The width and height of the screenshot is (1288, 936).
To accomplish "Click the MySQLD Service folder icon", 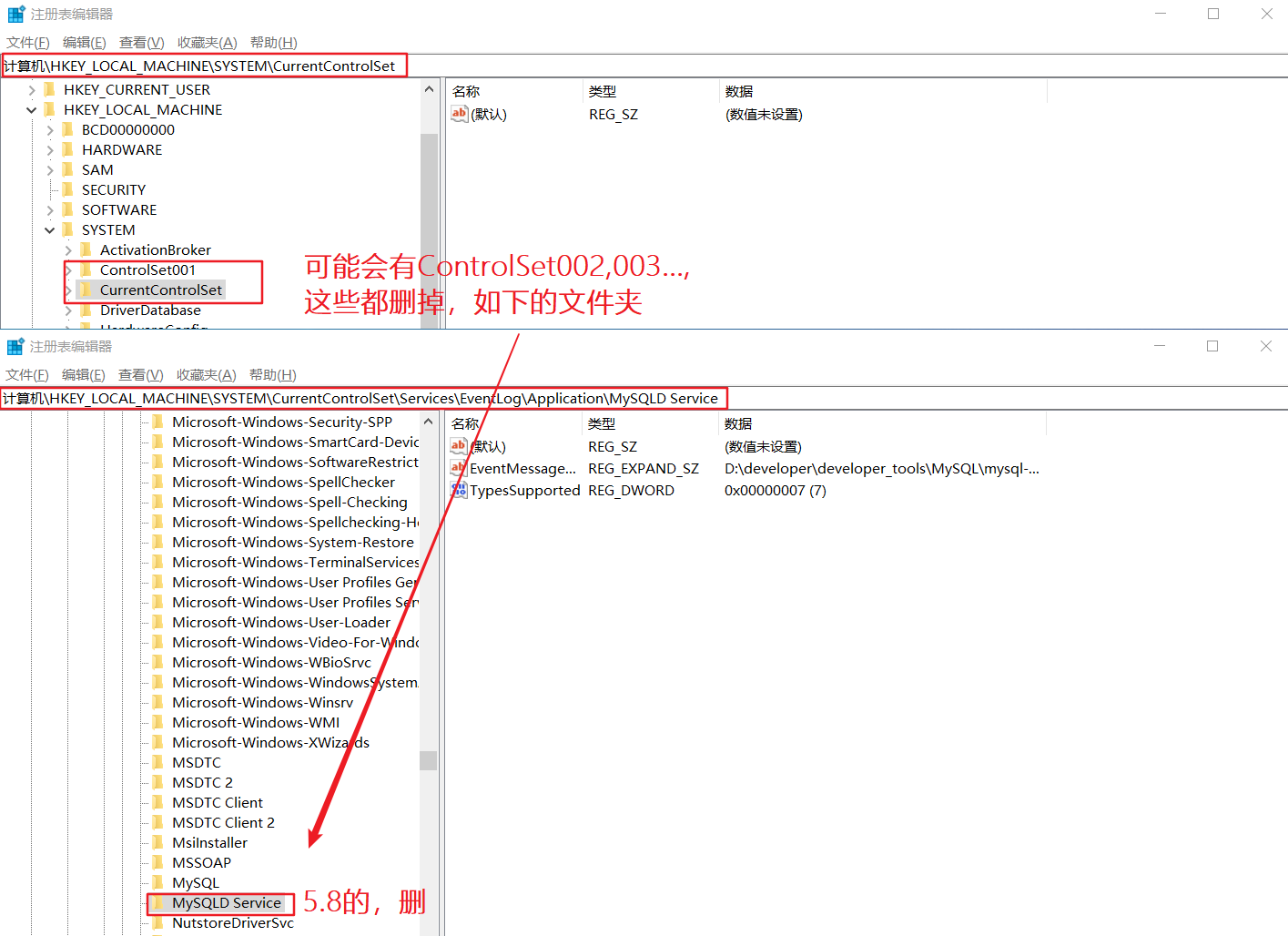I will click(158, 902).
